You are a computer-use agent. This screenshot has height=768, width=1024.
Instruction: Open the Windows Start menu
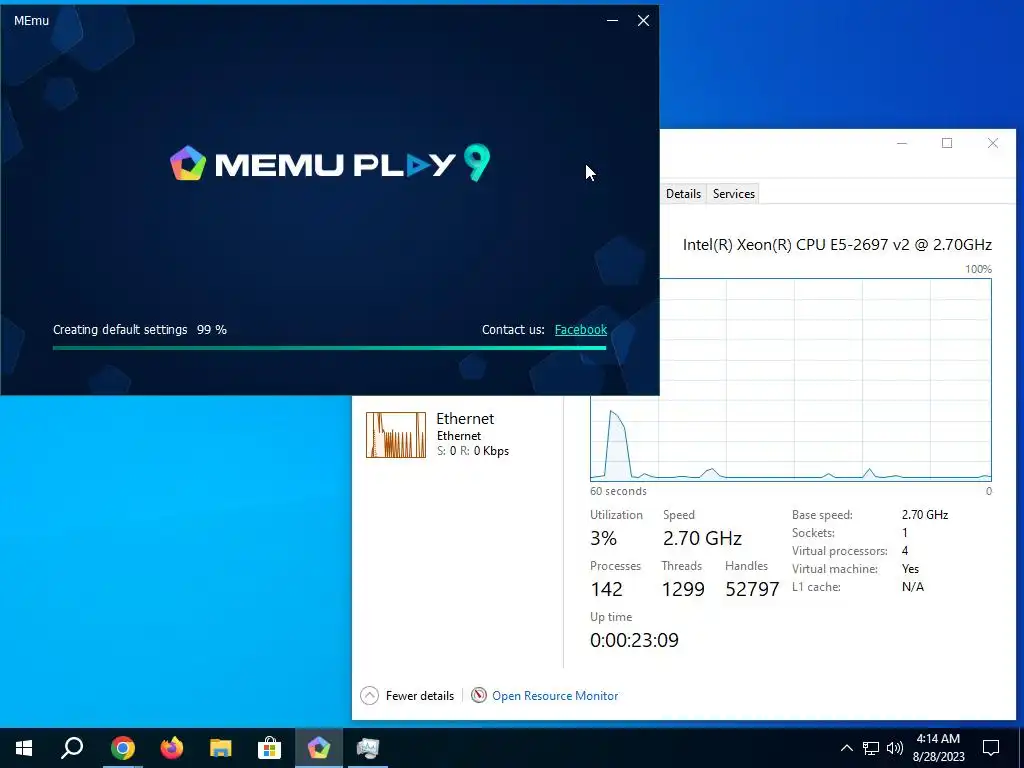[24, 748]
